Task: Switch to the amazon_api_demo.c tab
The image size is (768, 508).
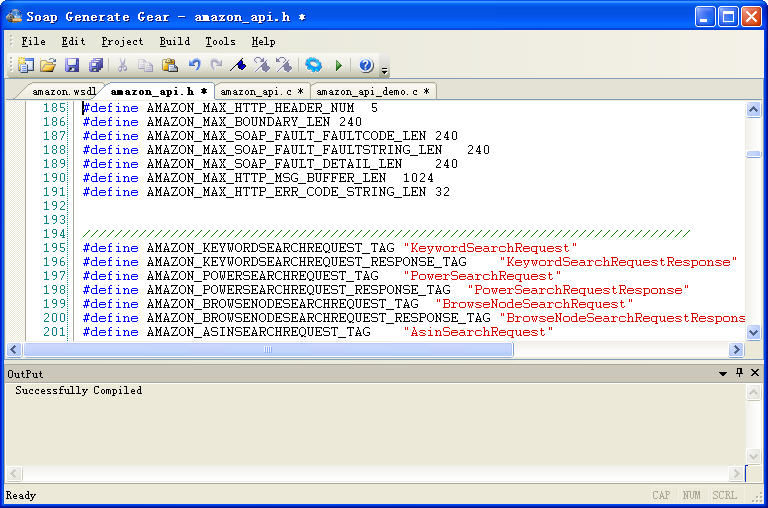Action: click(372, 91)
